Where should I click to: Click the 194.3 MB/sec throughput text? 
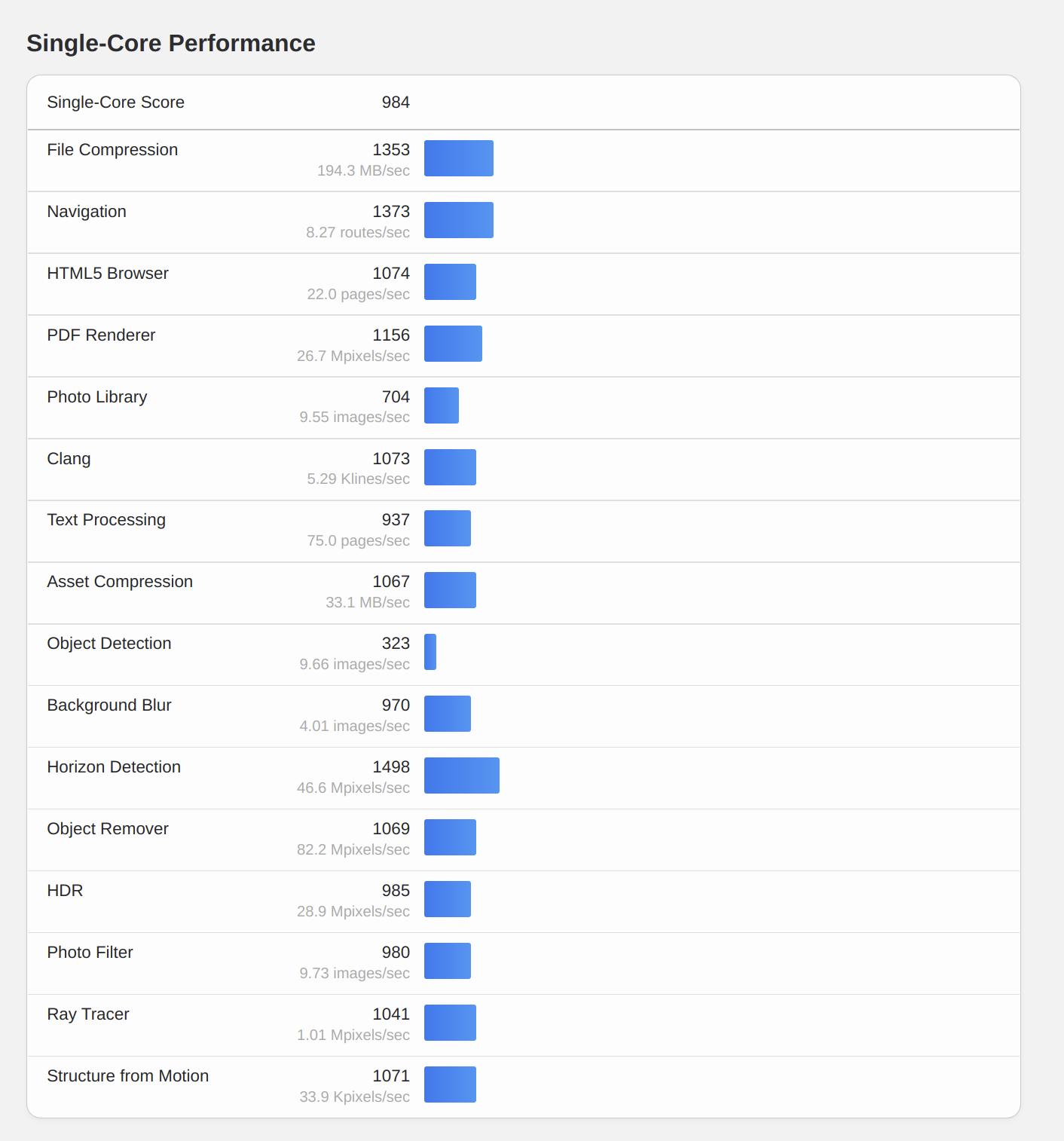point(363,171)
